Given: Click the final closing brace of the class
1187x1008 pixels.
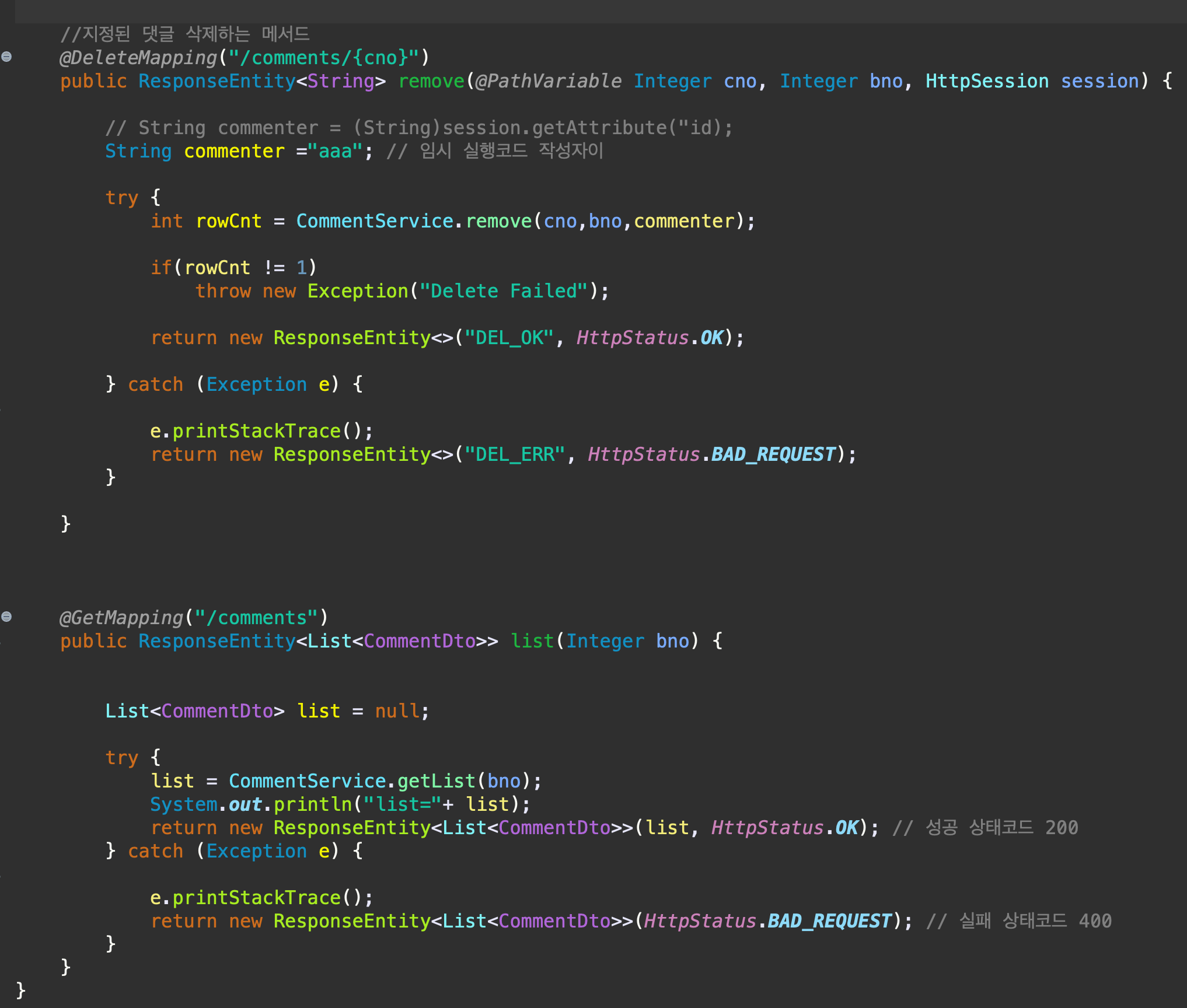Looking at the screenshot, I should (x=21, y=990).
